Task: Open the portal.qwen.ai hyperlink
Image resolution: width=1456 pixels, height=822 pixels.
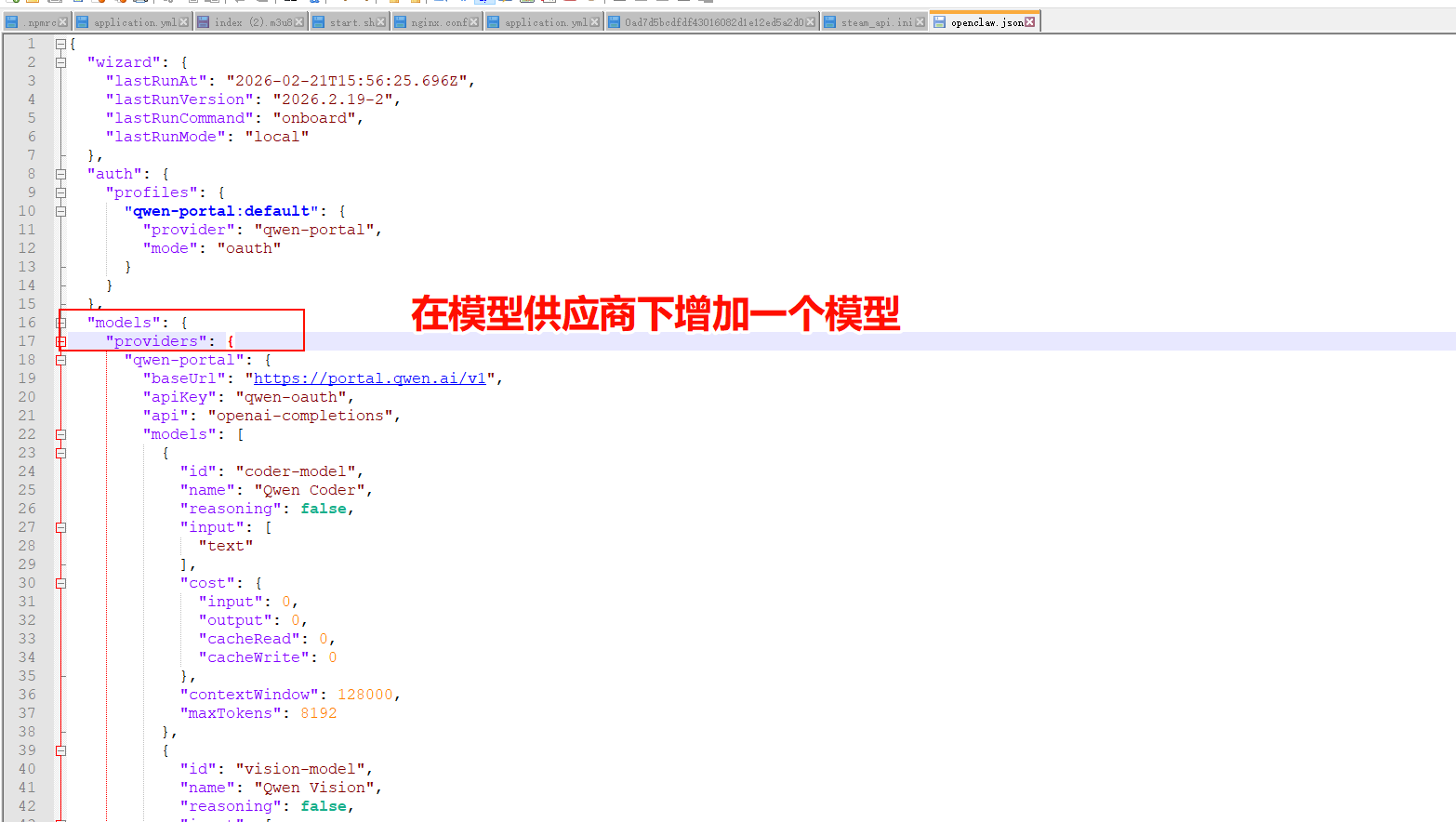Action: [x=369, y=378]
